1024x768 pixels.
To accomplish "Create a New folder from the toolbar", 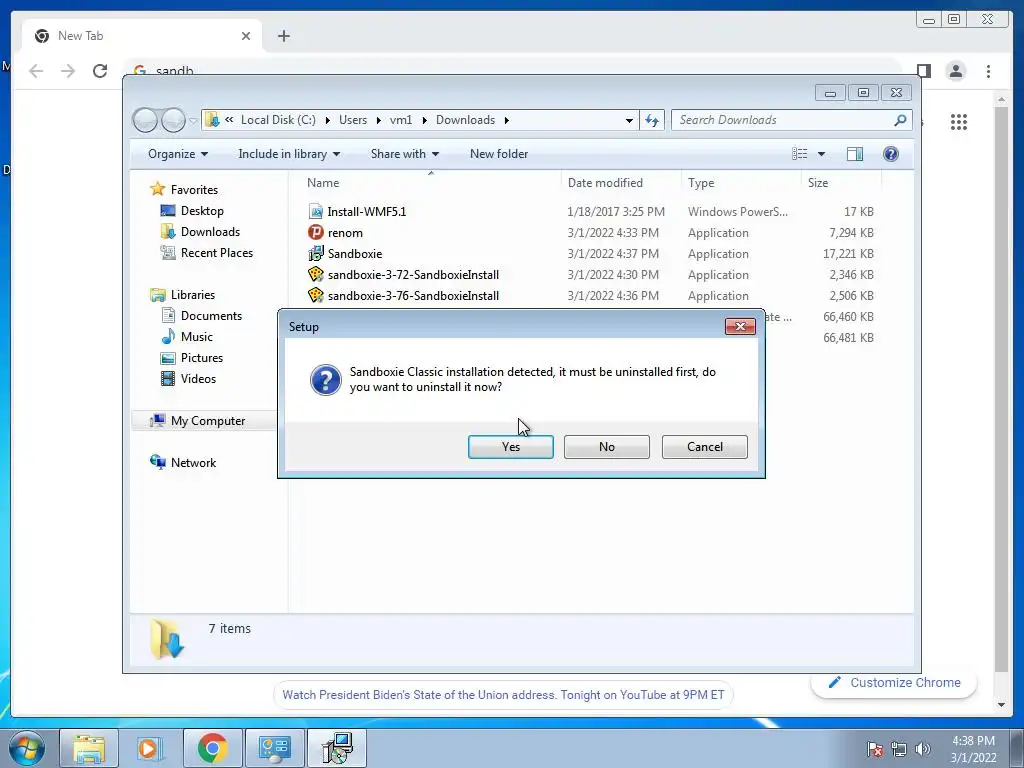I will click(x=499, y=154).
